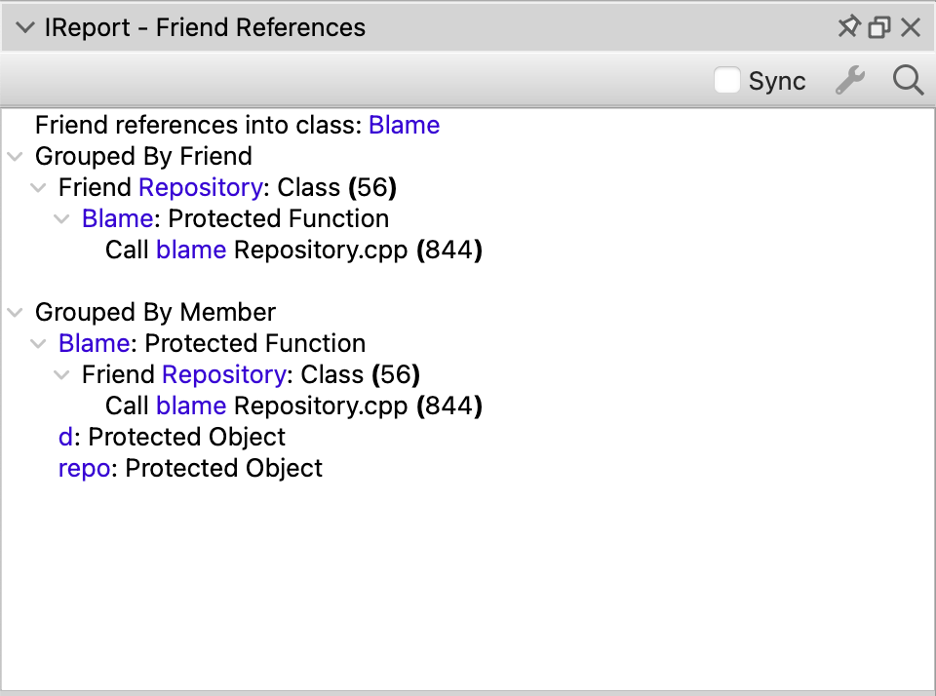Follow blame call link under Grouped By Member
Image resolution: width=936 pixels, height=696 pixels.
191,406
